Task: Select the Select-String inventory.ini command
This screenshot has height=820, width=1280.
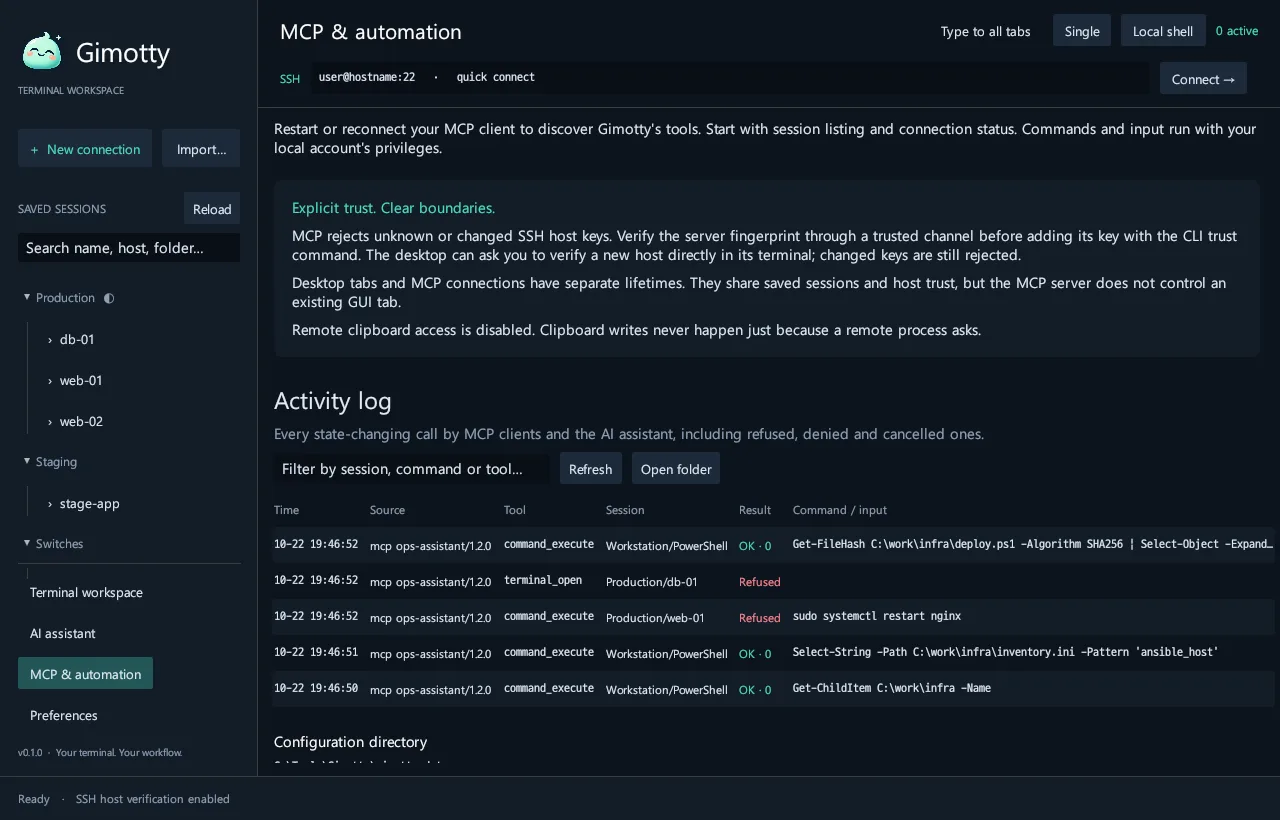Action: pos(1006,653)
